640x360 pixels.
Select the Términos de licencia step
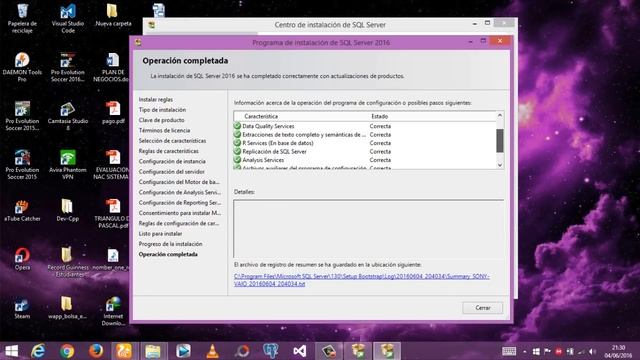(x=164, y=130)
